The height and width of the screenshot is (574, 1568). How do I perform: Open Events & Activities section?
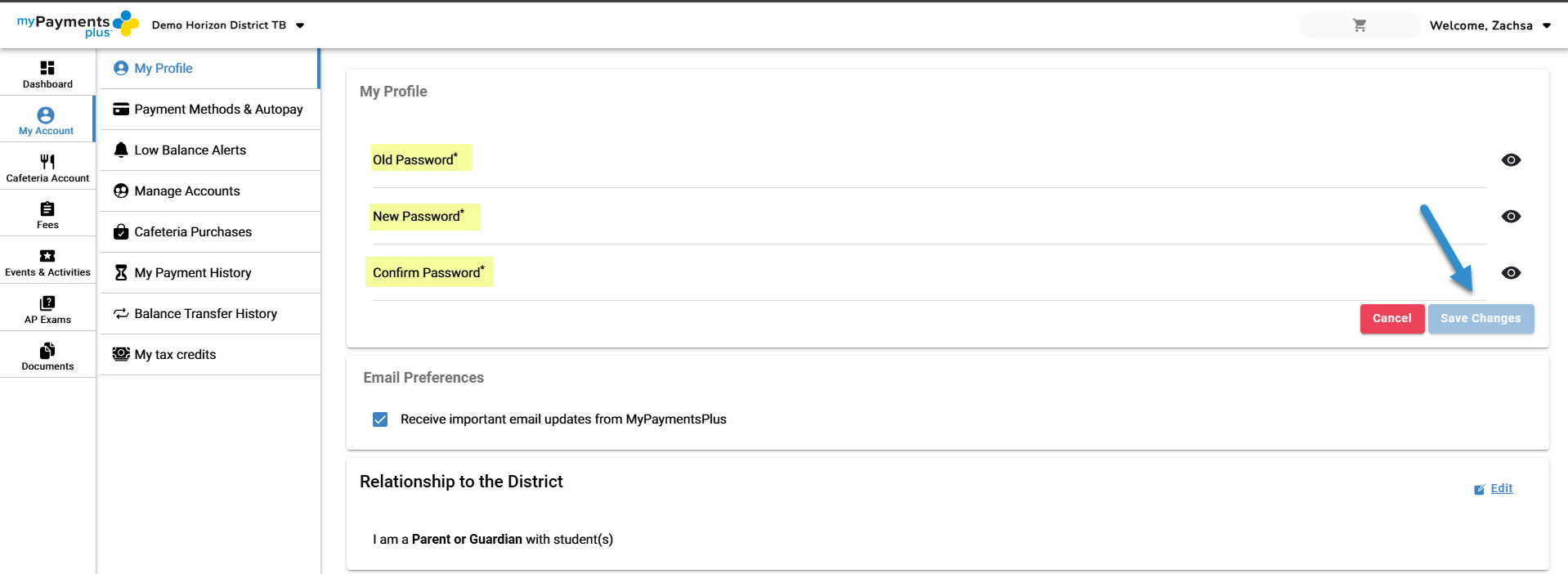(x=47, y=262)
